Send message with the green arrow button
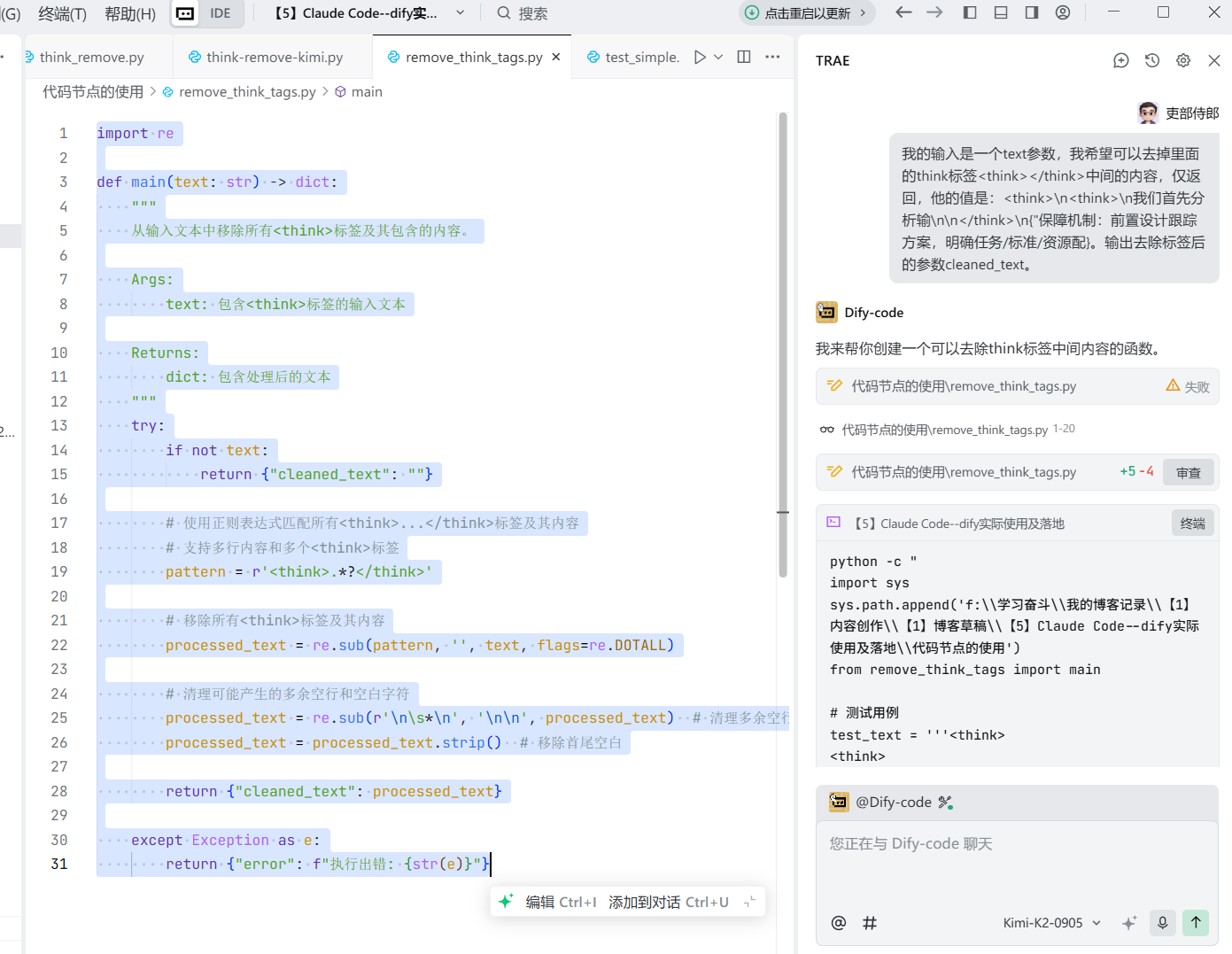The height and width of the screenshot is (954, 1232). [x=1196, y=922]
